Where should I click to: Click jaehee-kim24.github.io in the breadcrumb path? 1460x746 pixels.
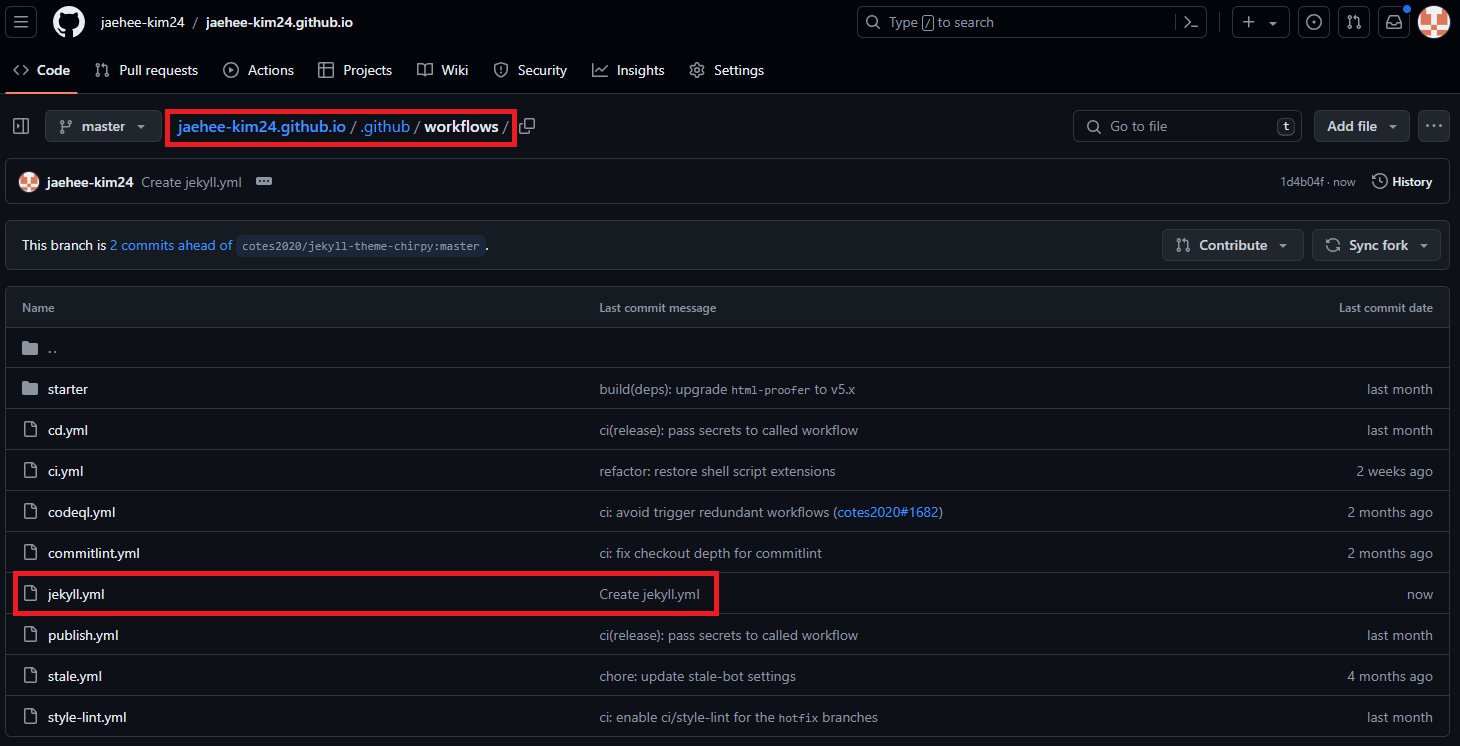click(262, 126)
